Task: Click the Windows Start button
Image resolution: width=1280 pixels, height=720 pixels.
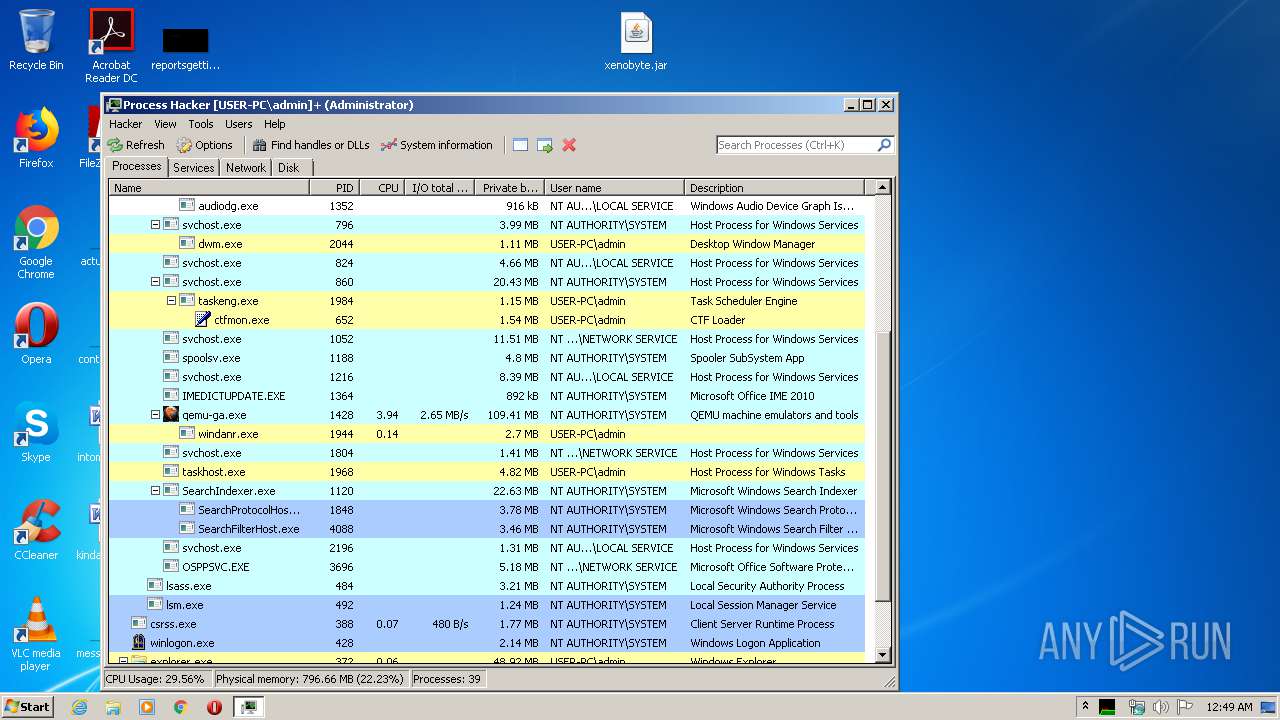Action: pos(27,707)
